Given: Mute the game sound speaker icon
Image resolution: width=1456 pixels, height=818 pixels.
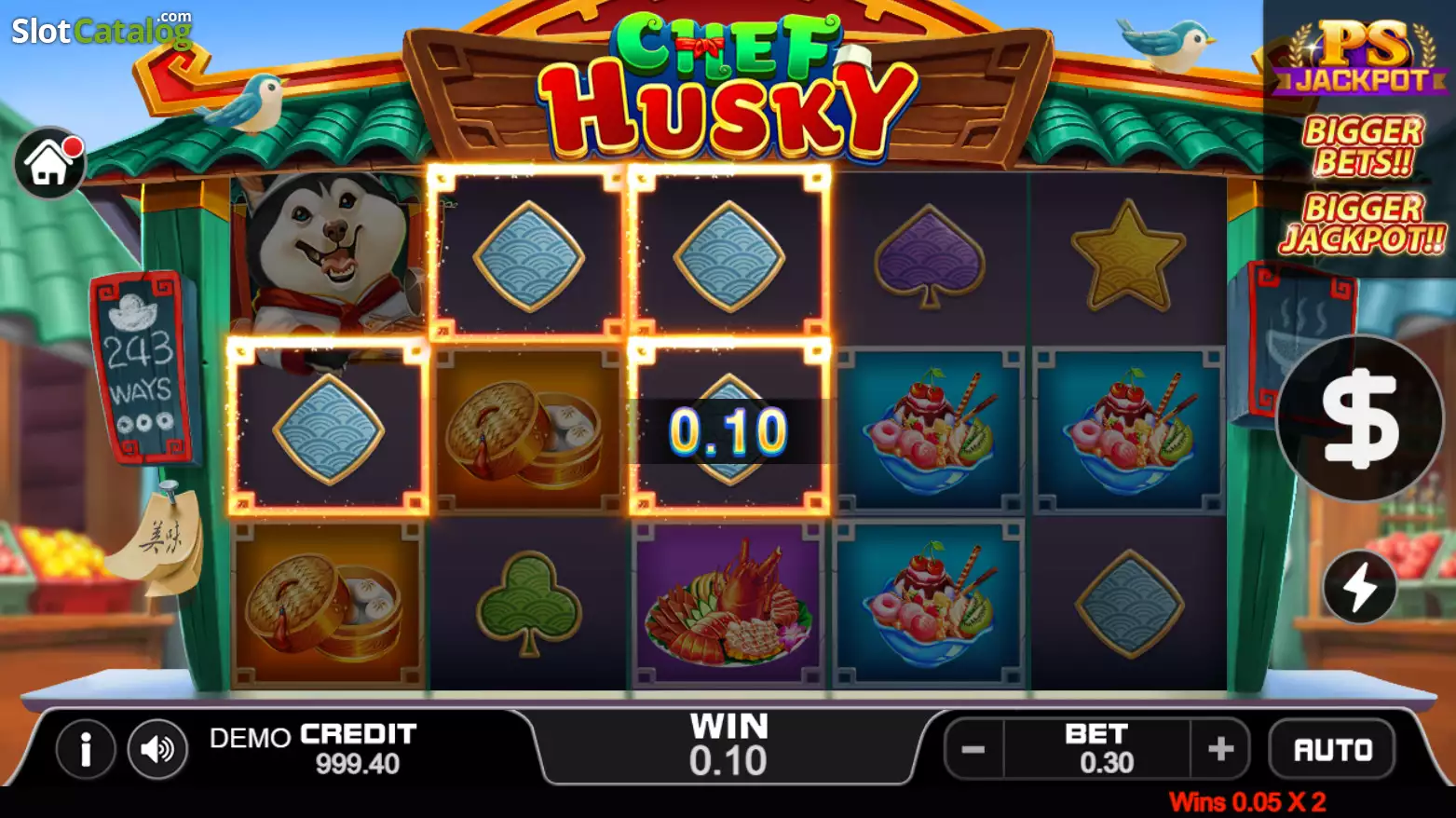Looking at the screenshot, I should click(x=157, y=748).
